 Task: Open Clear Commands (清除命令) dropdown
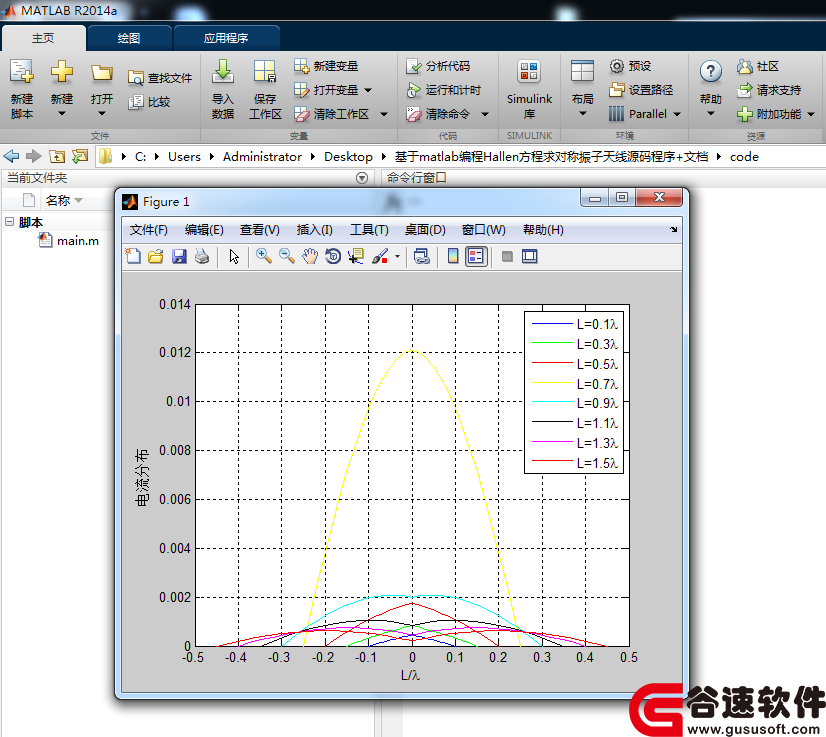tap(485, 114)
